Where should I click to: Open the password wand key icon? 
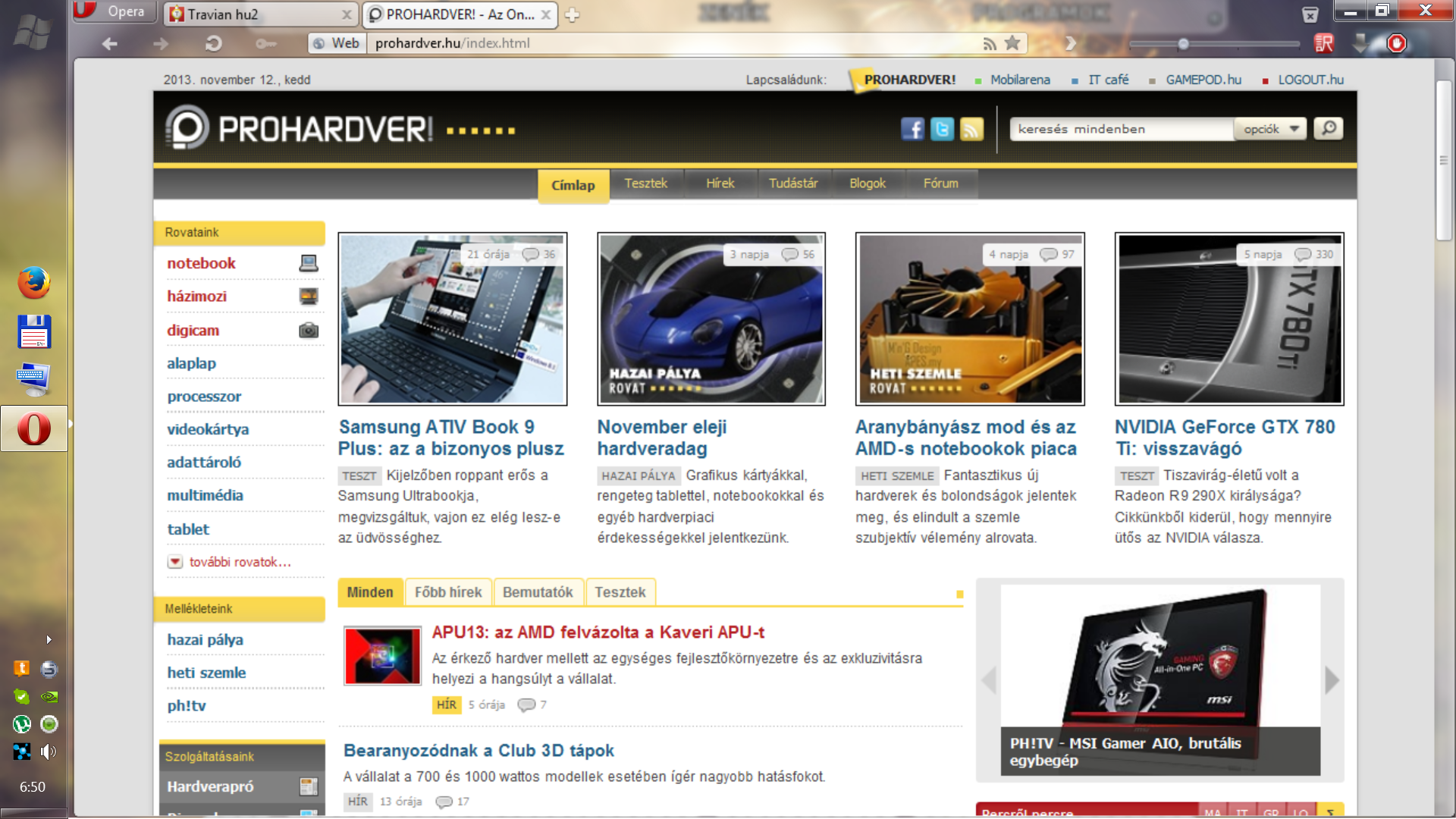pyautogui.click(x=265, y=44)
